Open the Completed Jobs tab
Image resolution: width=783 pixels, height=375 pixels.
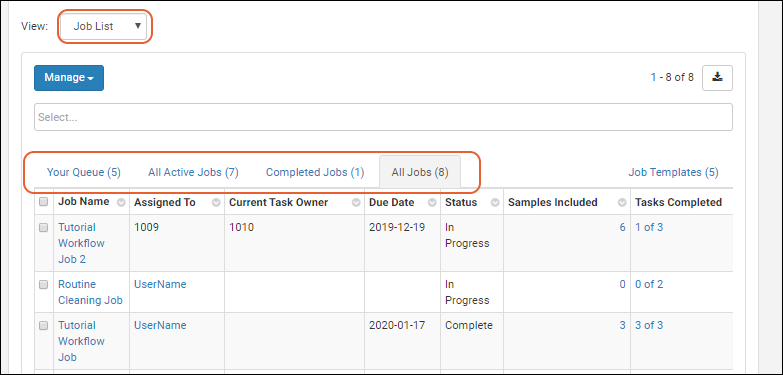click(x=315, y=173)
